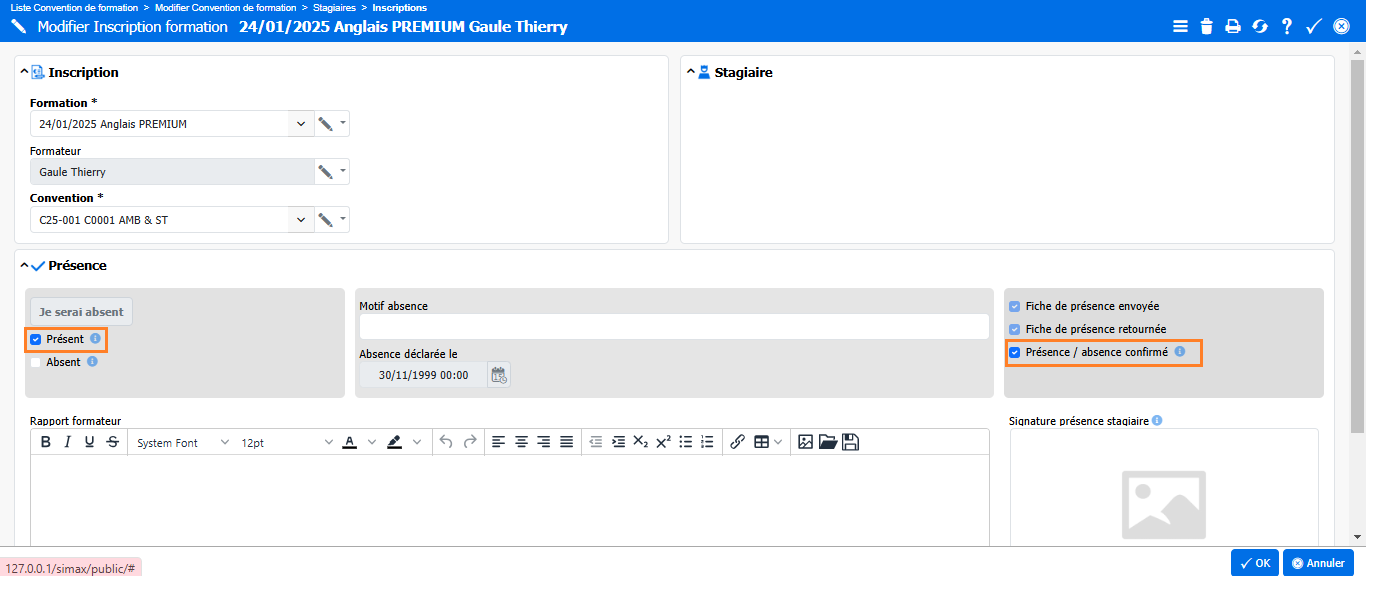Go to Liste Convention de formation breadcrumb
The width and height of the screenshot is (1378, 596).
click(74, 7)
